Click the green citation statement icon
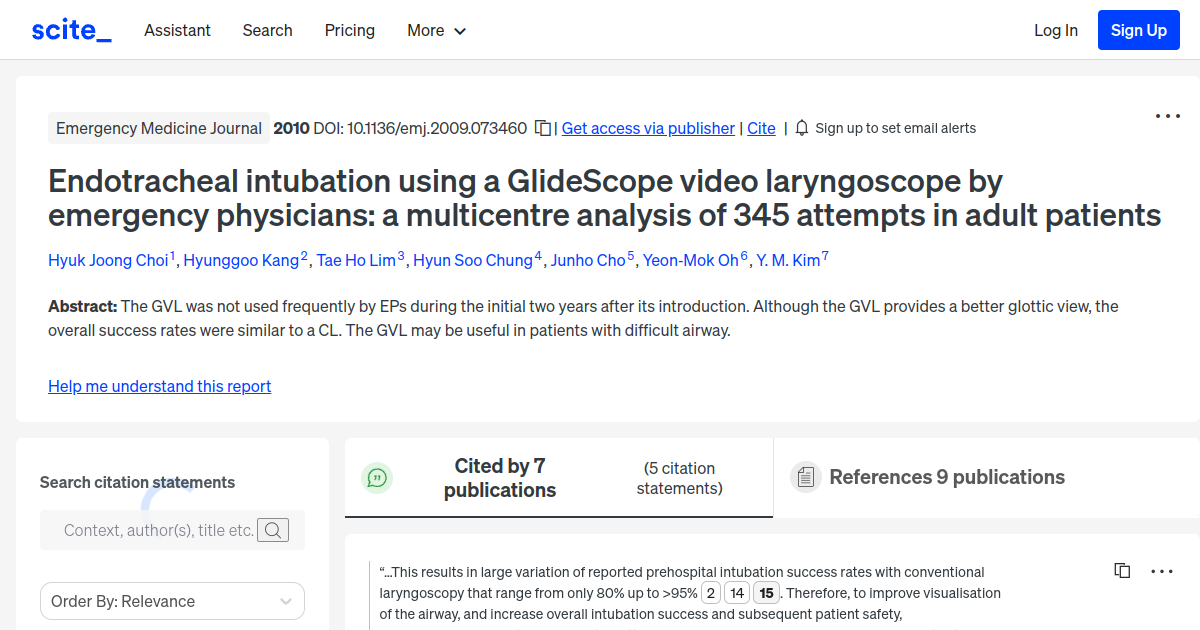 [x=377, y=478]
